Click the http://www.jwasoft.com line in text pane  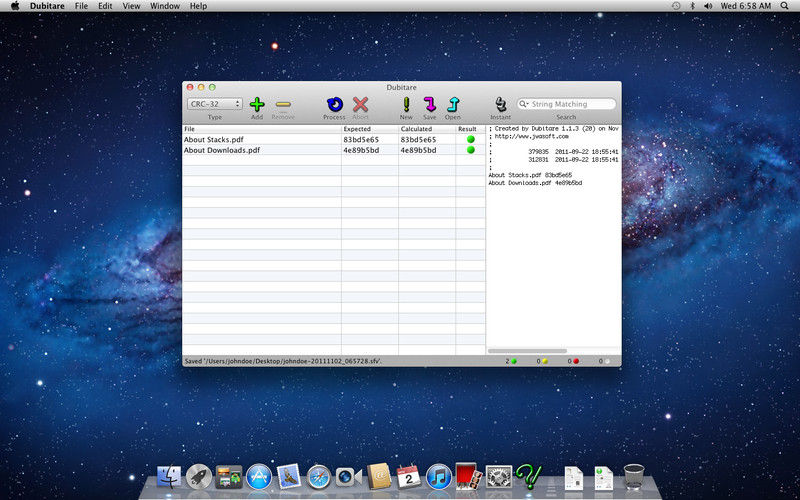point(529,137)
